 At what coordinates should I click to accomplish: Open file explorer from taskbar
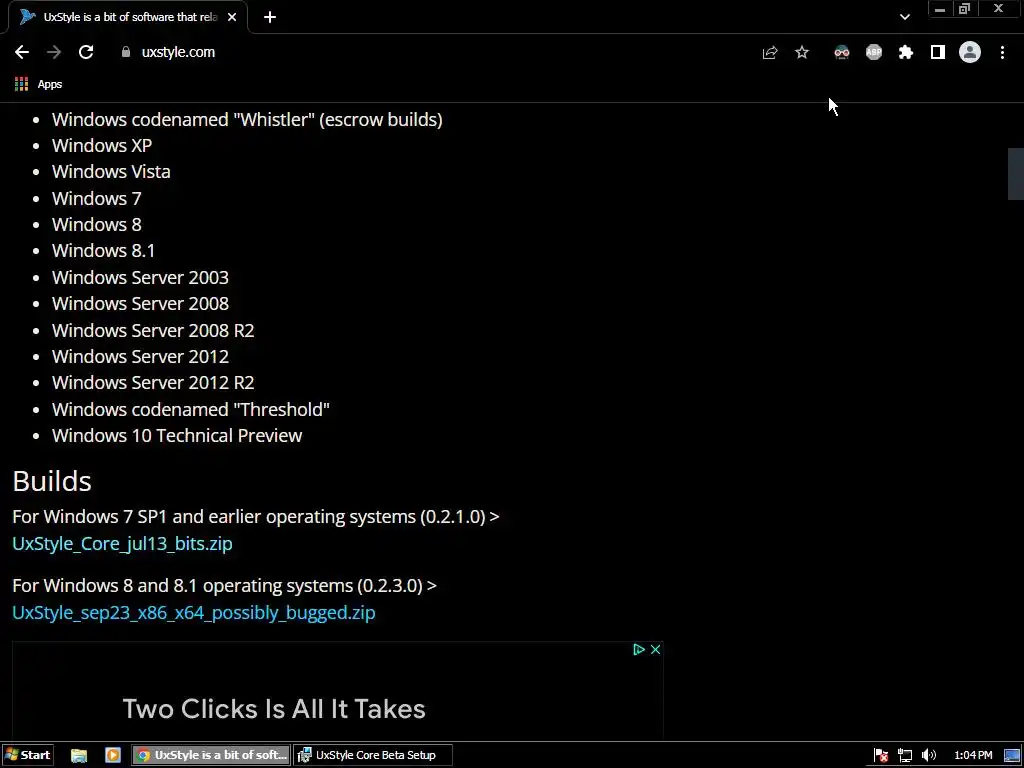(79, 755)
